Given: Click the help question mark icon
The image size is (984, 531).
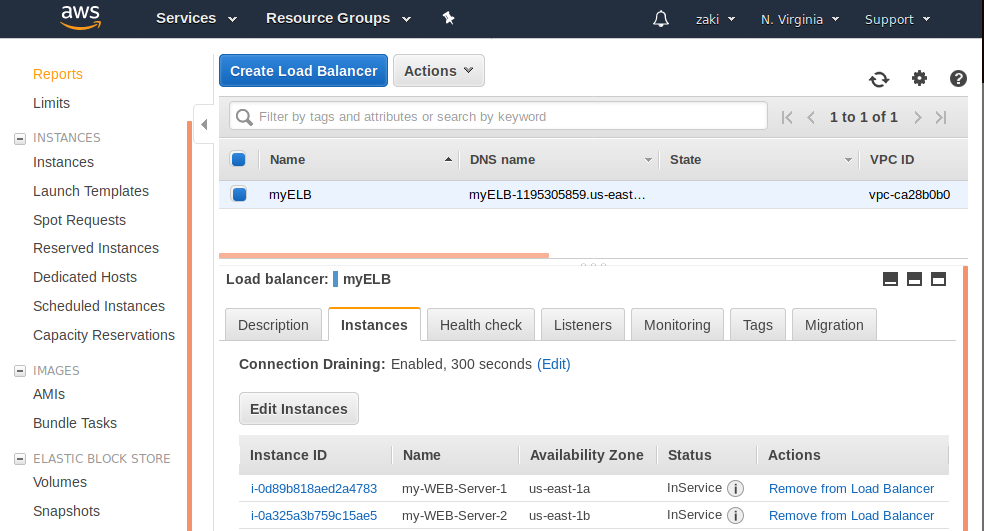Looking at the screenshot, I should 958,79.
